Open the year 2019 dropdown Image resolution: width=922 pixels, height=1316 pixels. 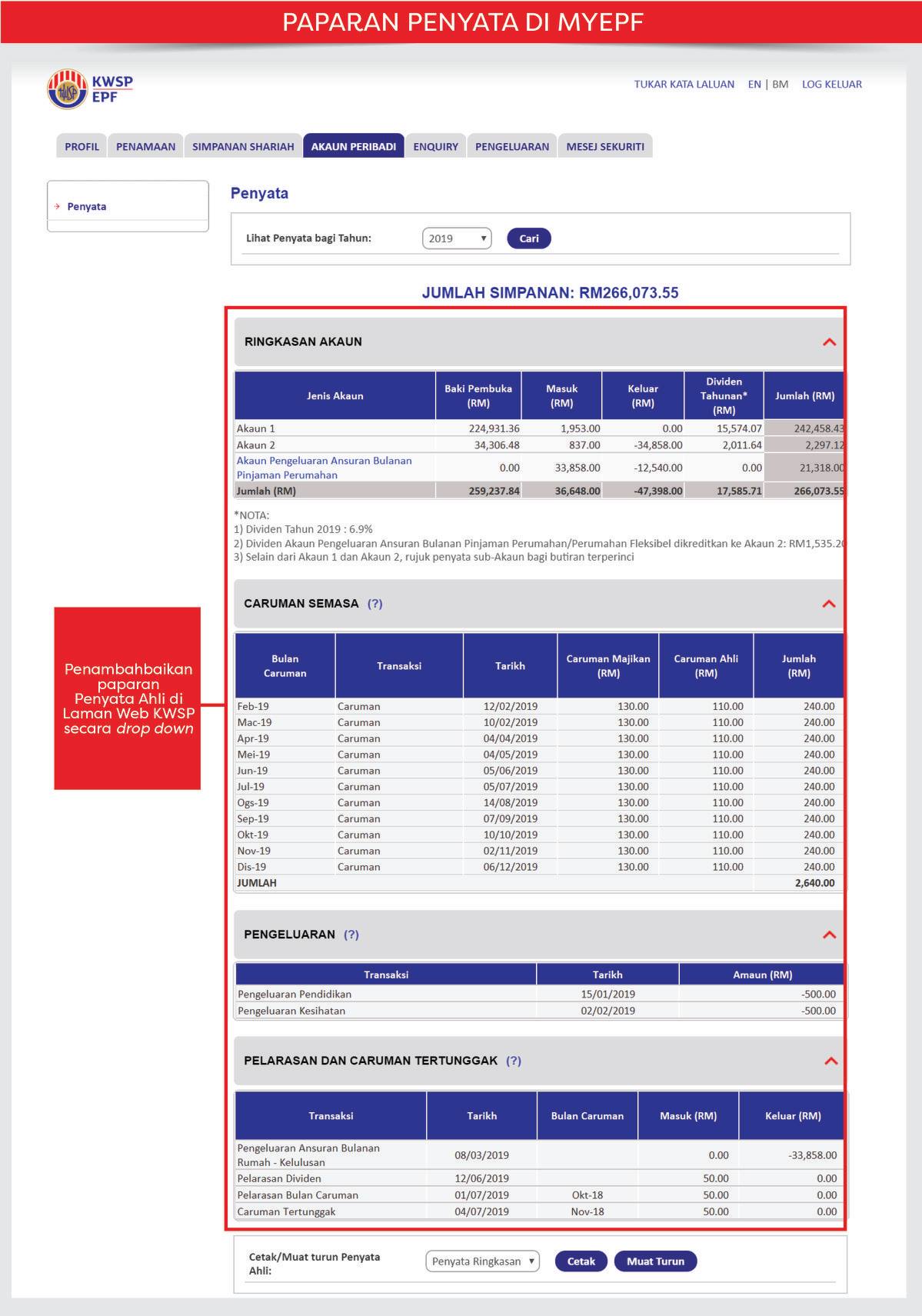point(457,238)
